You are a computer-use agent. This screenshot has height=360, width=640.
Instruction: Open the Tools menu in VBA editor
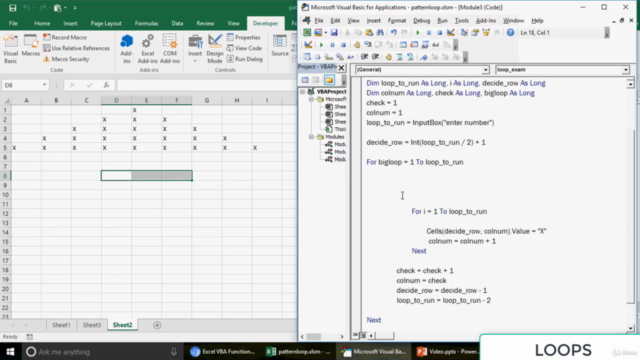462,20
